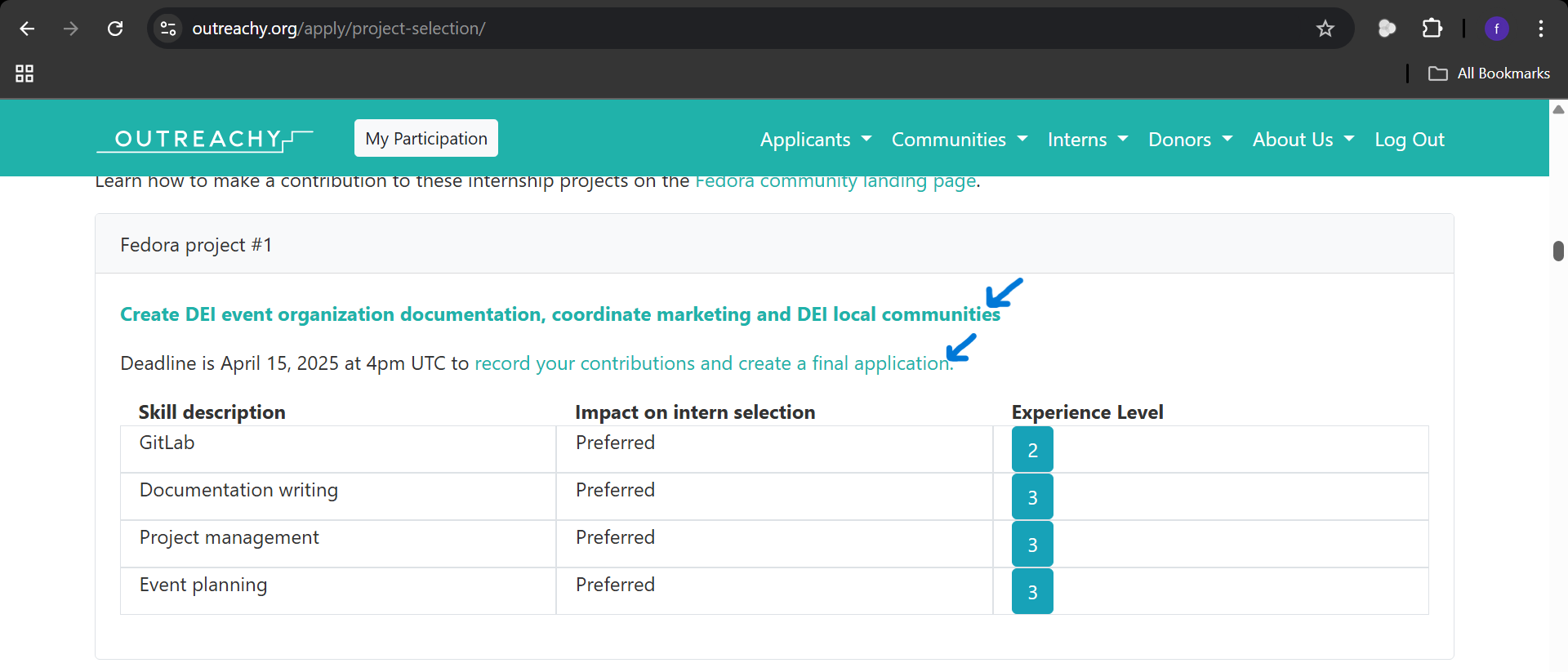Expand the Communities dropdown menu
The height and width of the screenshot is (672, 1568).
click(960, 140)
